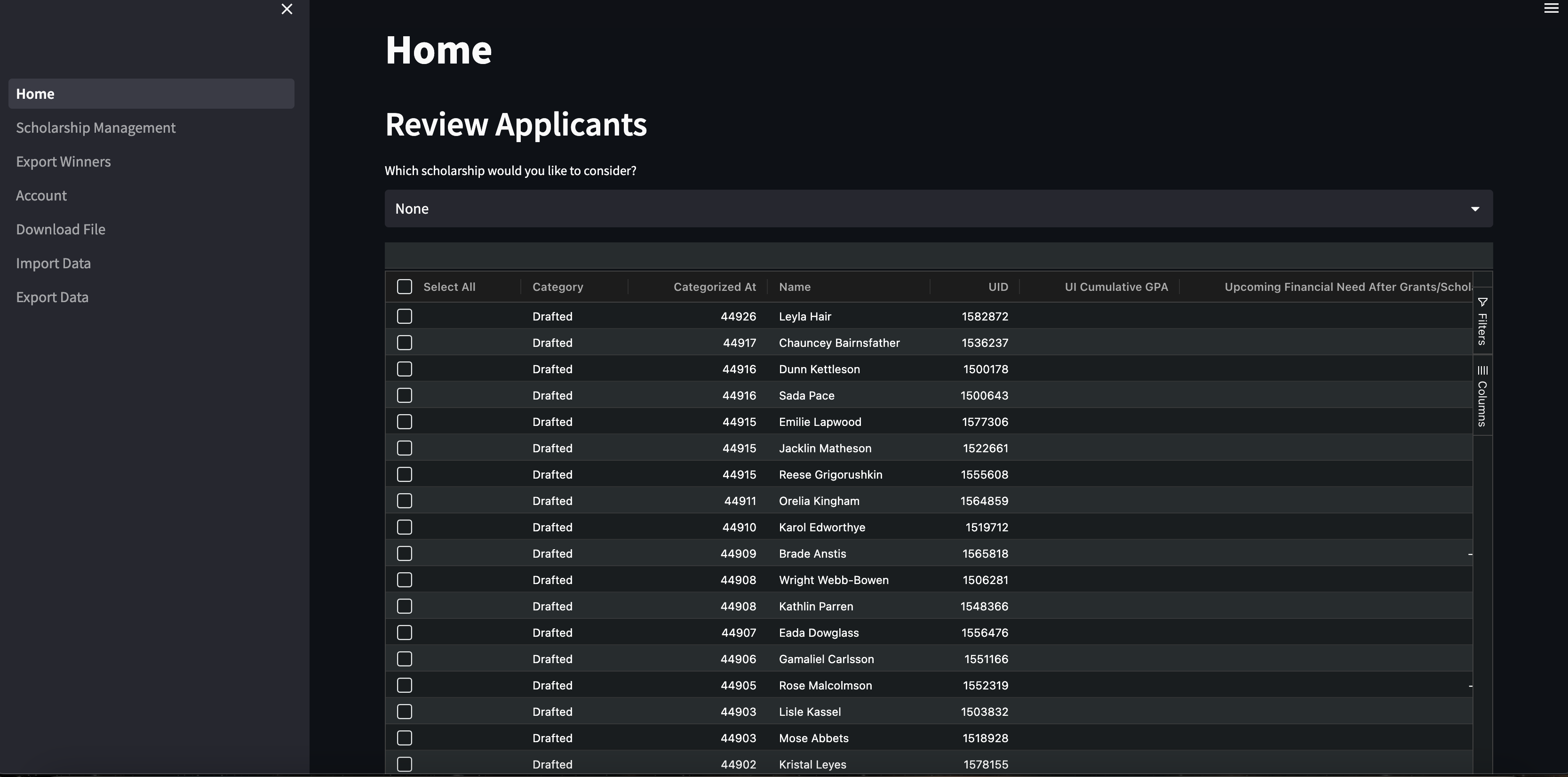Image resolution: width=1568 pixels, height=777 pixels.
Task: Check Lisle Kassel's checkbox
Action: pos(404,712)
